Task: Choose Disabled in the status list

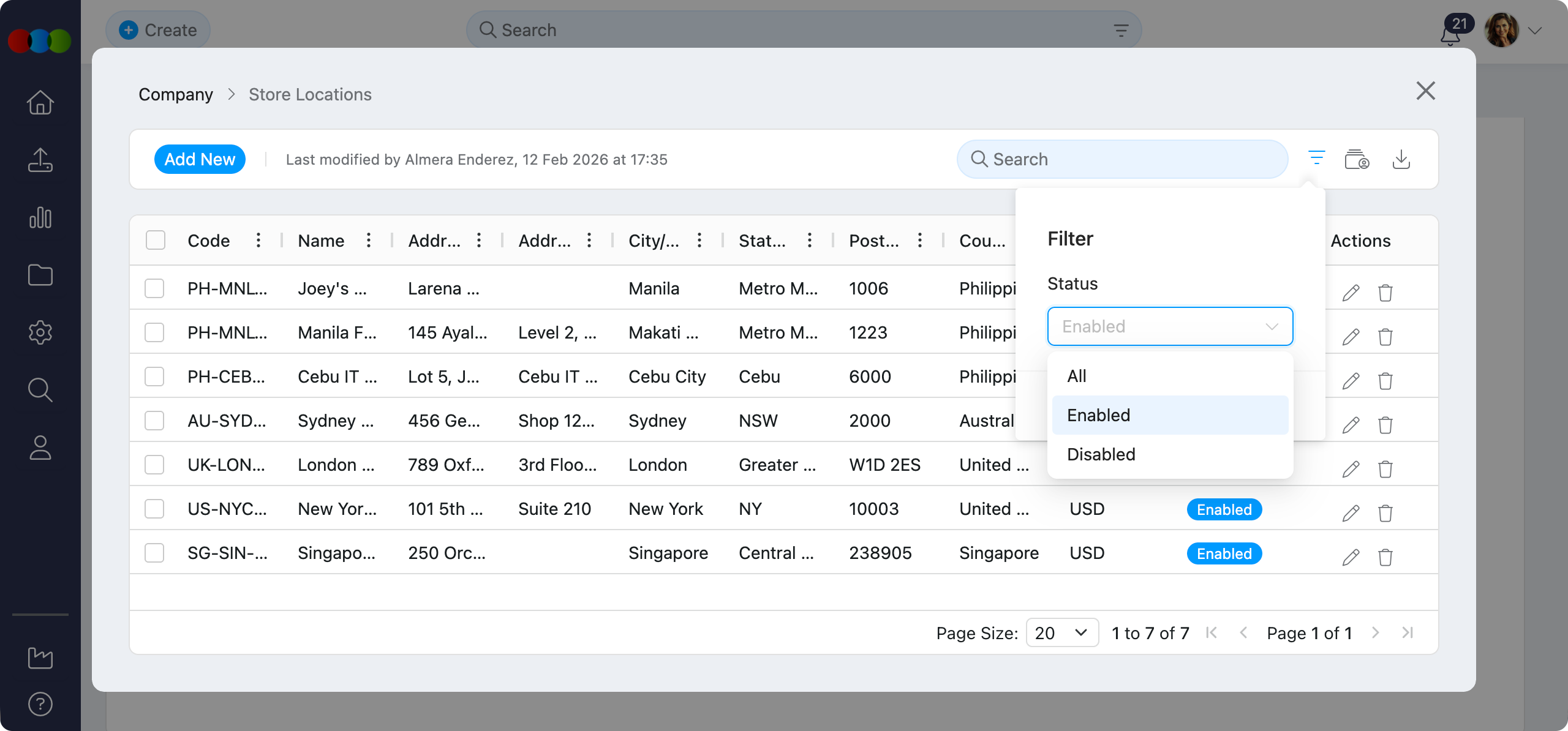Action: (1101, 454)
